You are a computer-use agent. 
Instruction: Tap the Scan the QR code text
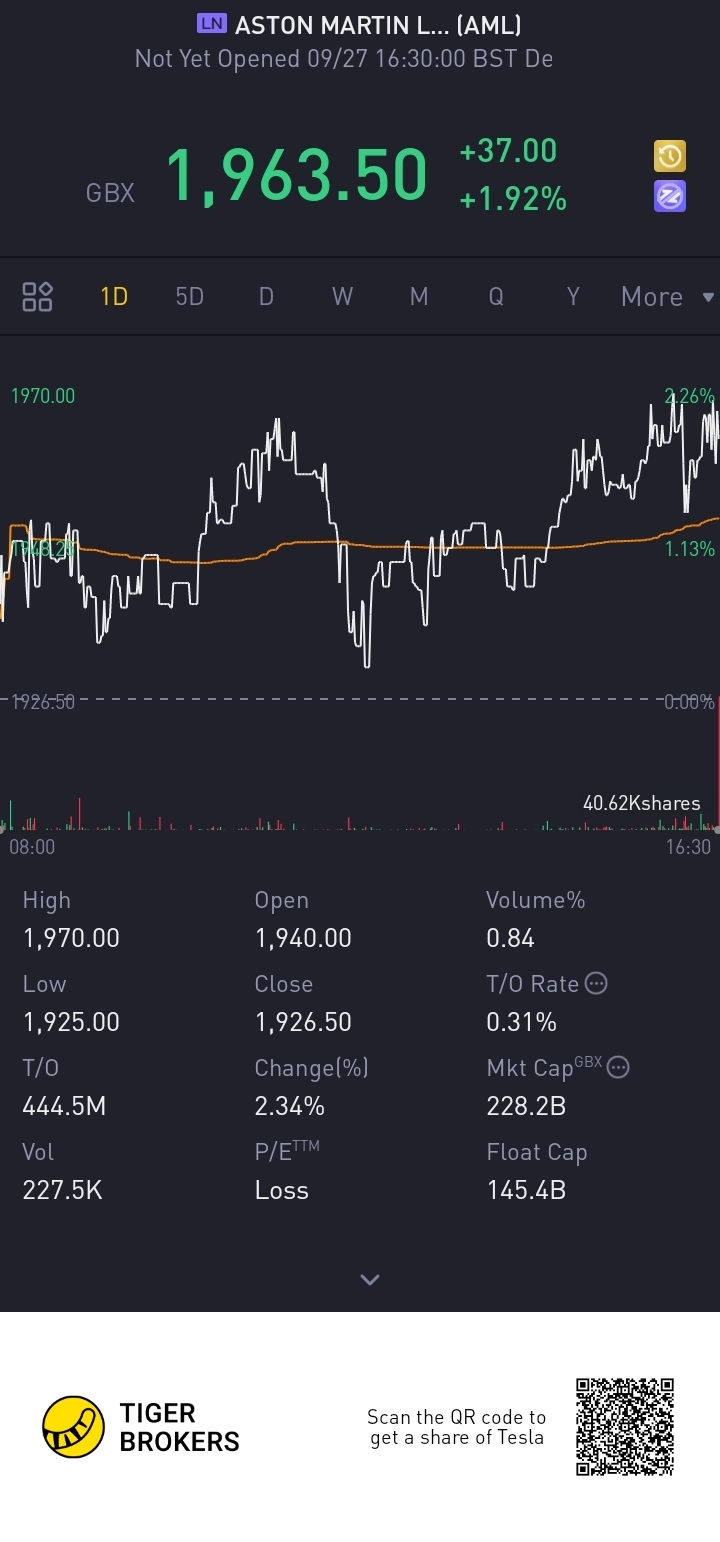[x=457, y=1427]
